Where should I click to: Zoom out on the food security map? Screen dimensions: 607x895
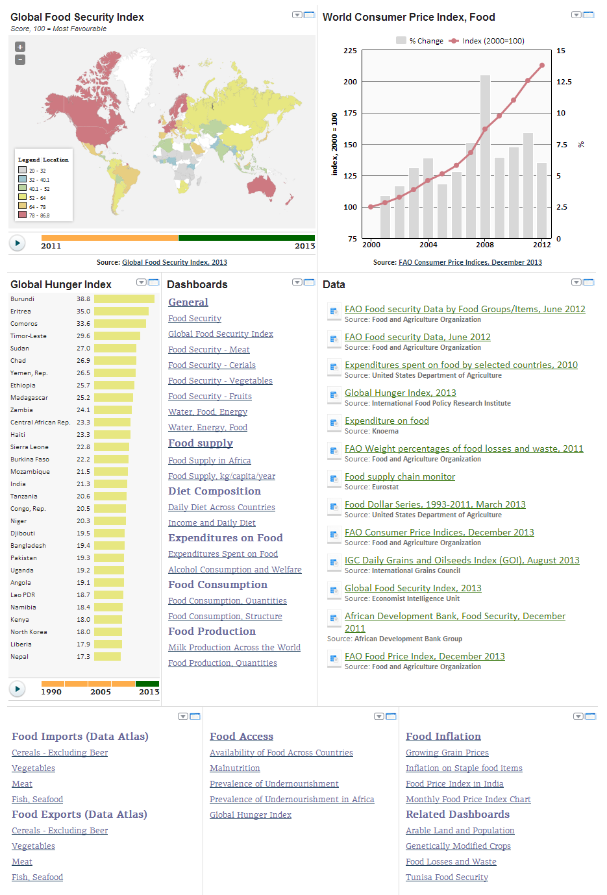pyautogui.click(x=20, y=59)
